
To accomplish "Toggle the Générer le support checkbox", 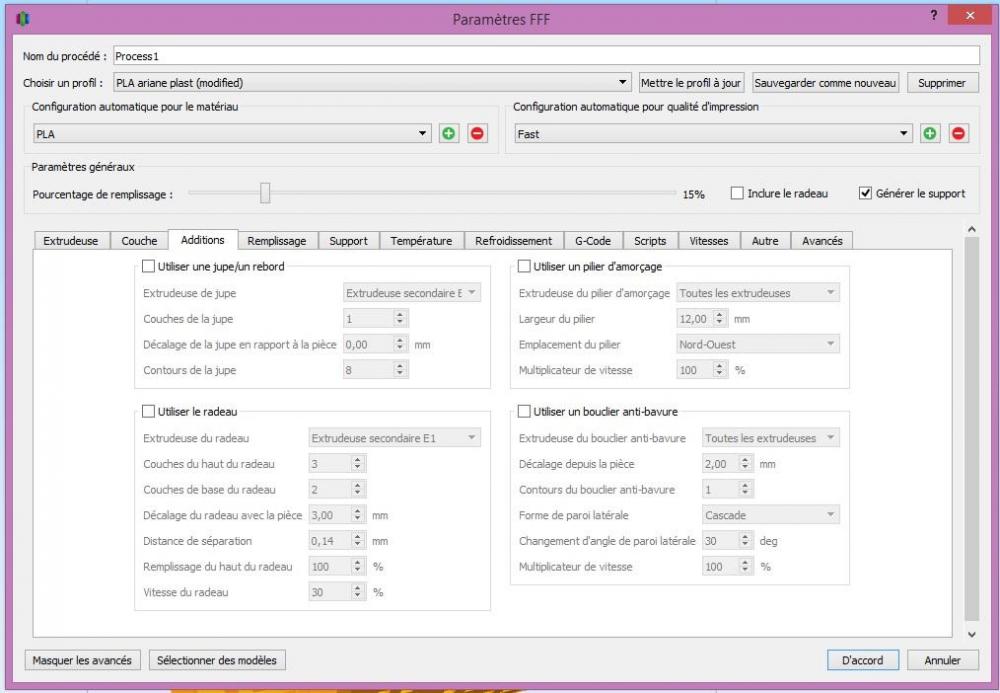I will 865,193.
